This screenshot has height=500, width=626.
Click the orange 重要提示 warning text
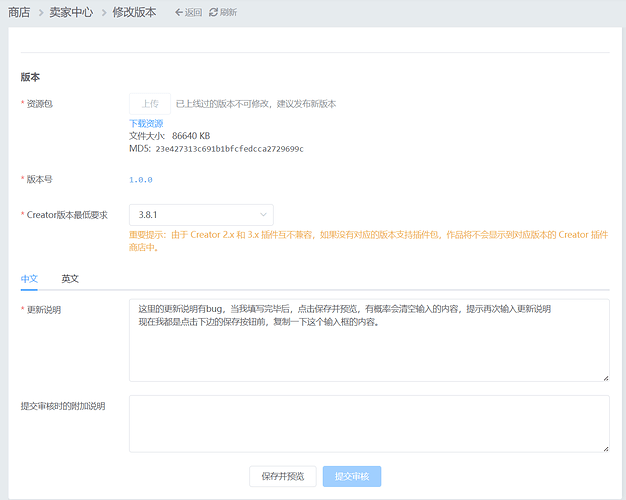pyautogui.click(x=368, y=241)
